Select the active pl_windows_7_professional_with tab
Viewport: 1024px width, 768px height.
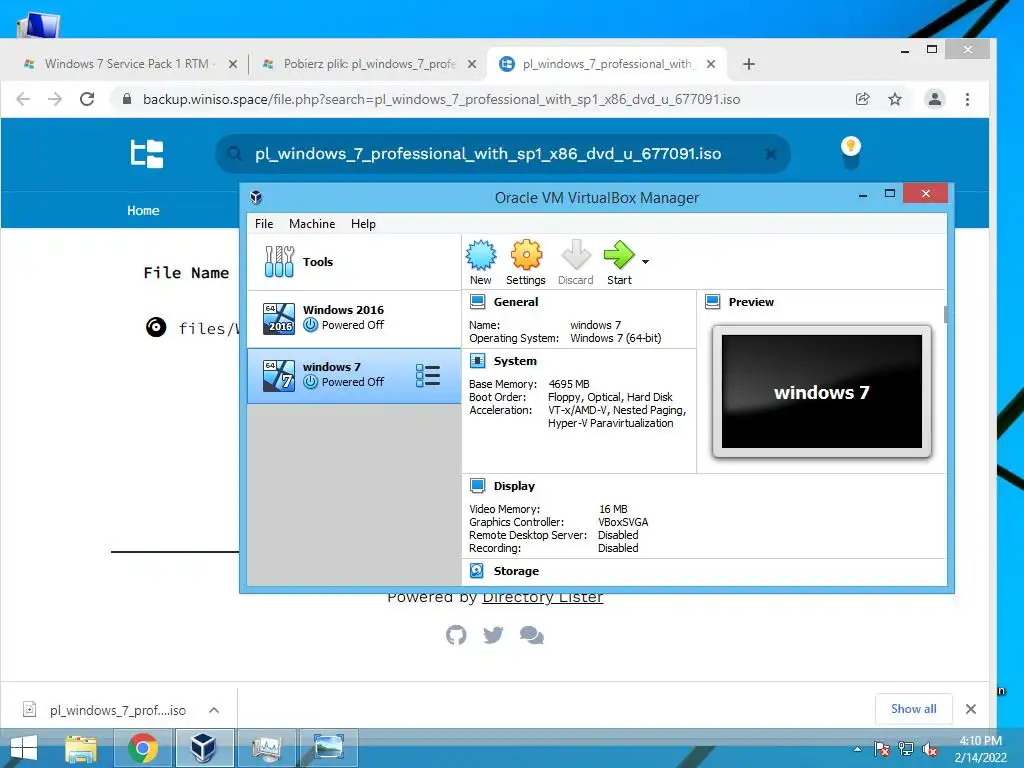click(607, 64)
